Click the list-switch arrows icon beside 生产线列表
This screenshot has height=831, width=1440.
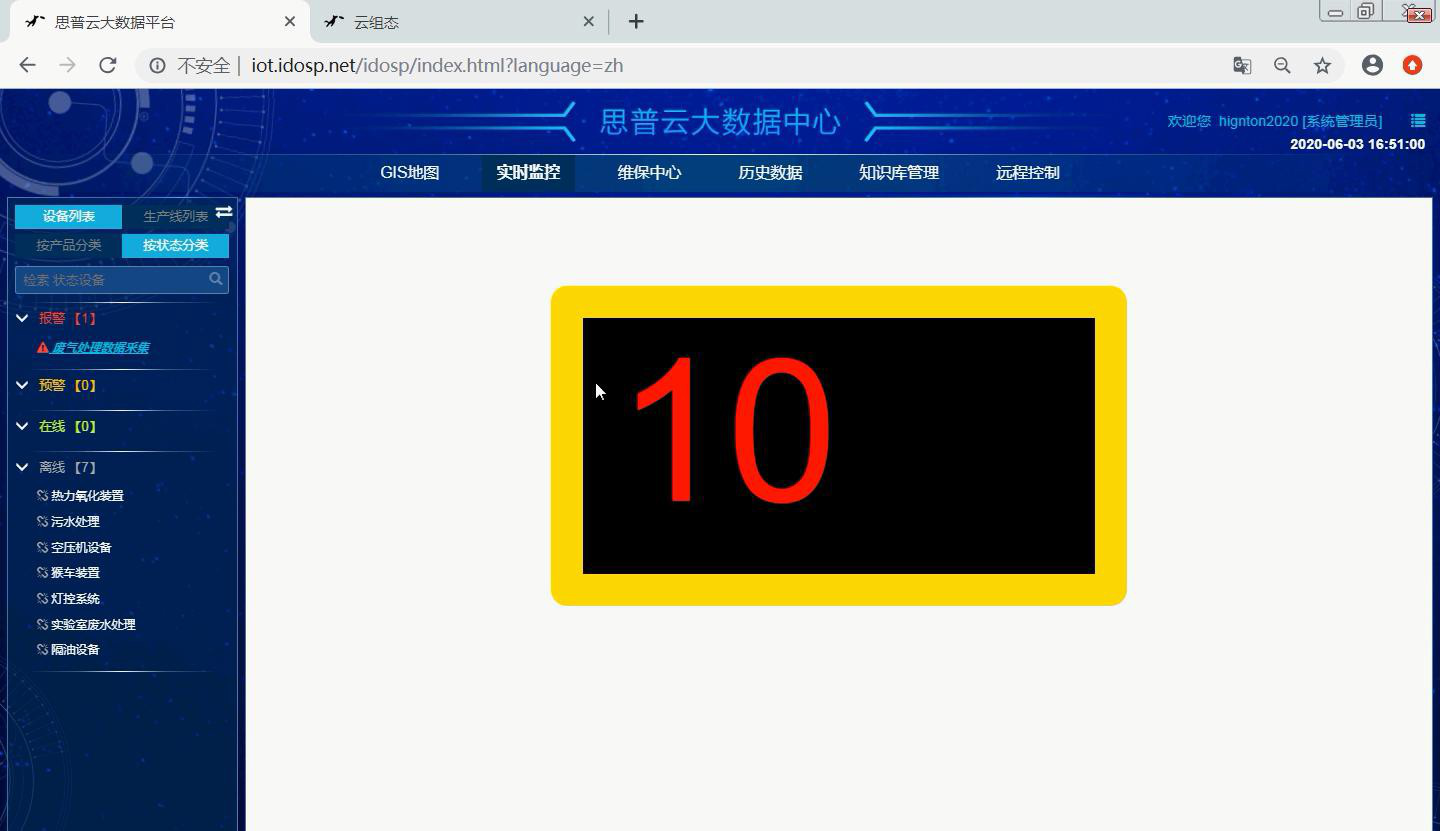tap(223, 212)
